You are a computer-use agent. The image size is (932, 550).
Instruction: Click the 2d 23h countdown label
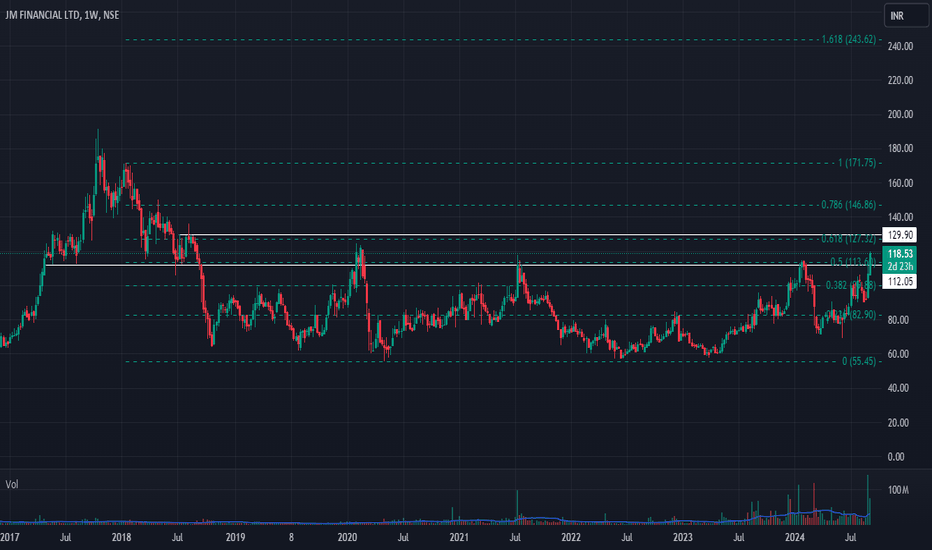(899, 266)
